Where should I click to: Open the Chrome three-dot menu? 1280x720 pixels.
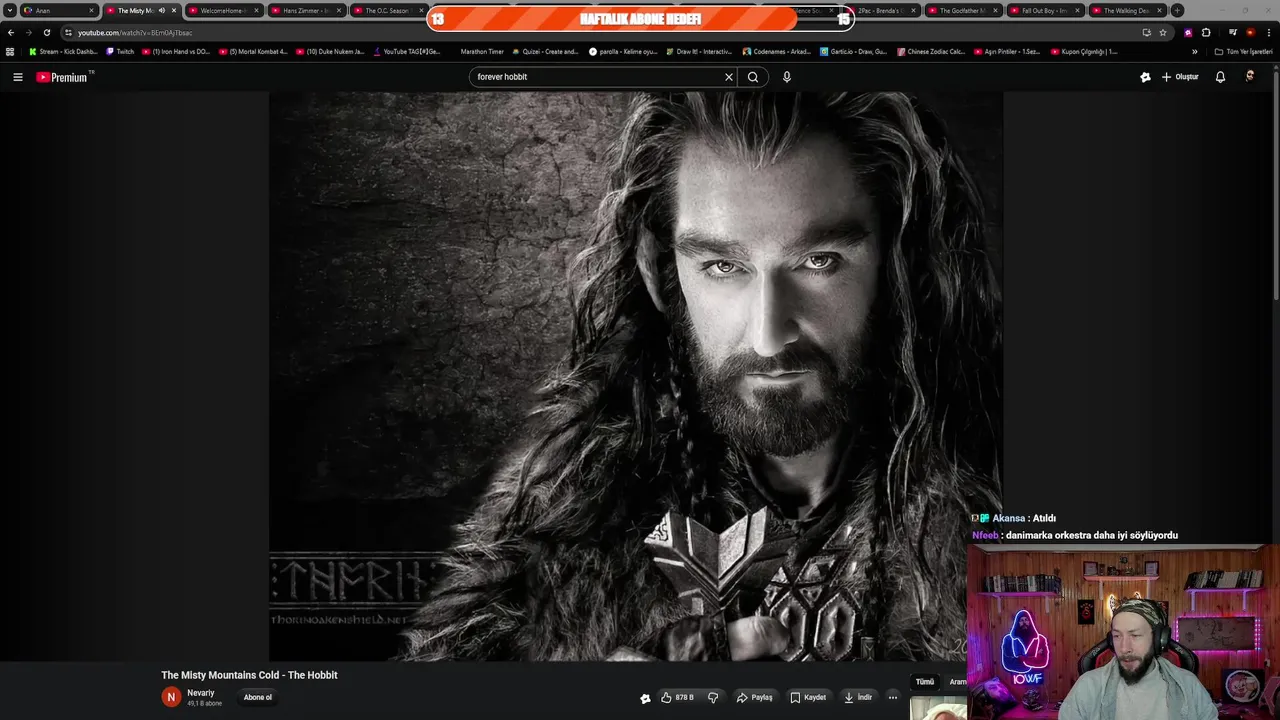[x=1269, y=32]
